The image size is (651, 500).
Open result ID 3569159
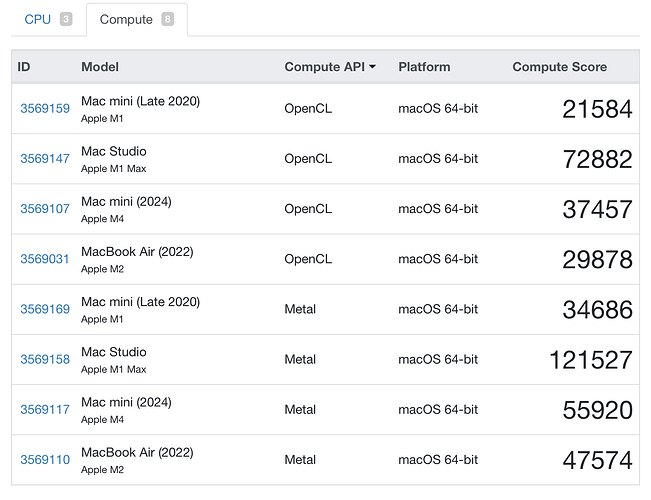click(45, 108)
